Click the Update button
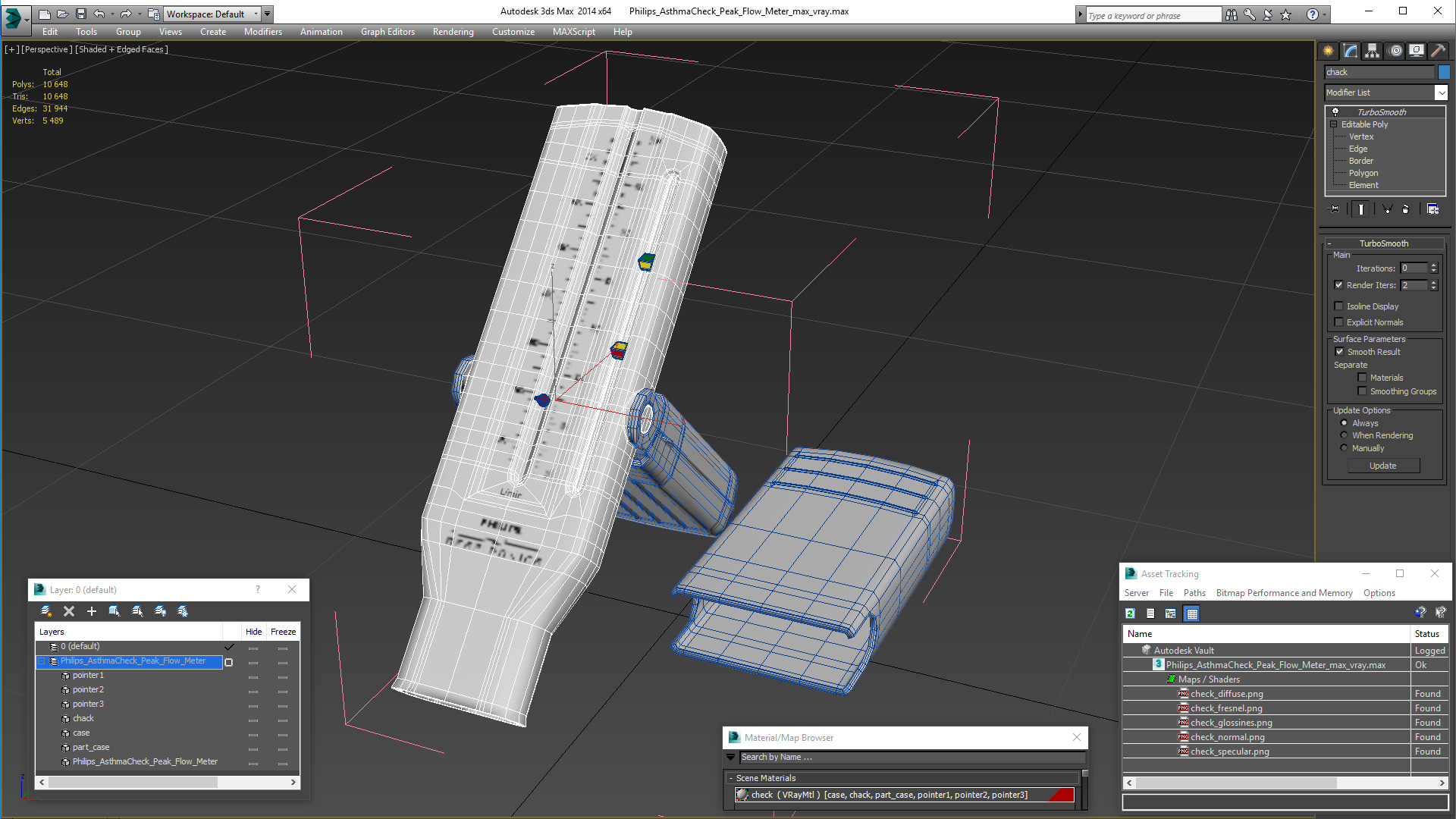 point(1382,466)
